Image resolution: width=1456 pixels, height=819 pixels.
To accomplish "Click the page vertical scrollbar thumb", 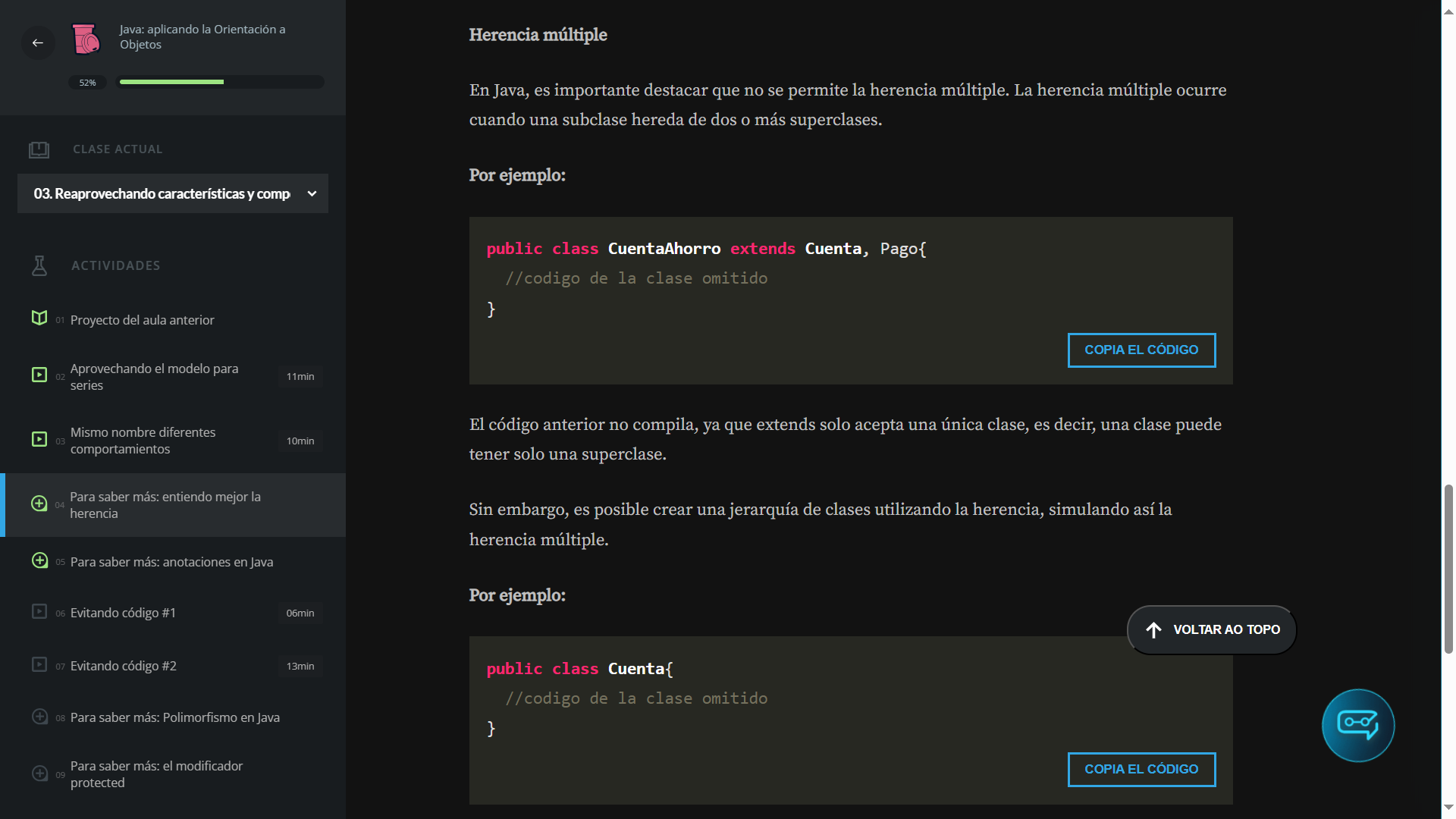I will click(x=1448, y=569).
